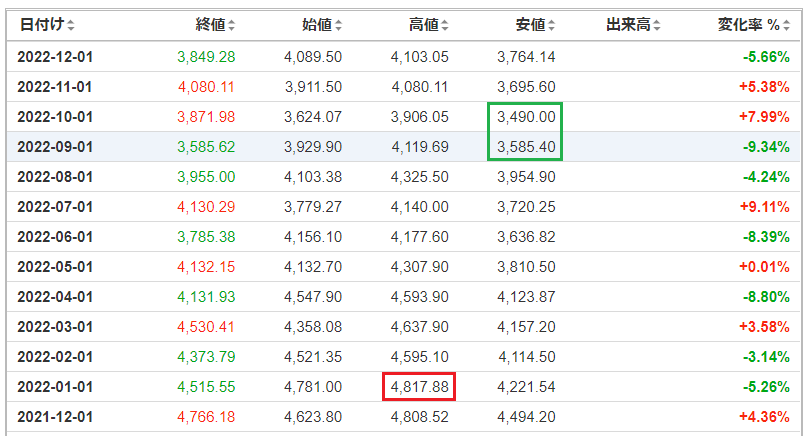Select date 2022-11-01
Viewport: 807px width, 436px height.
tap(55, 86)
